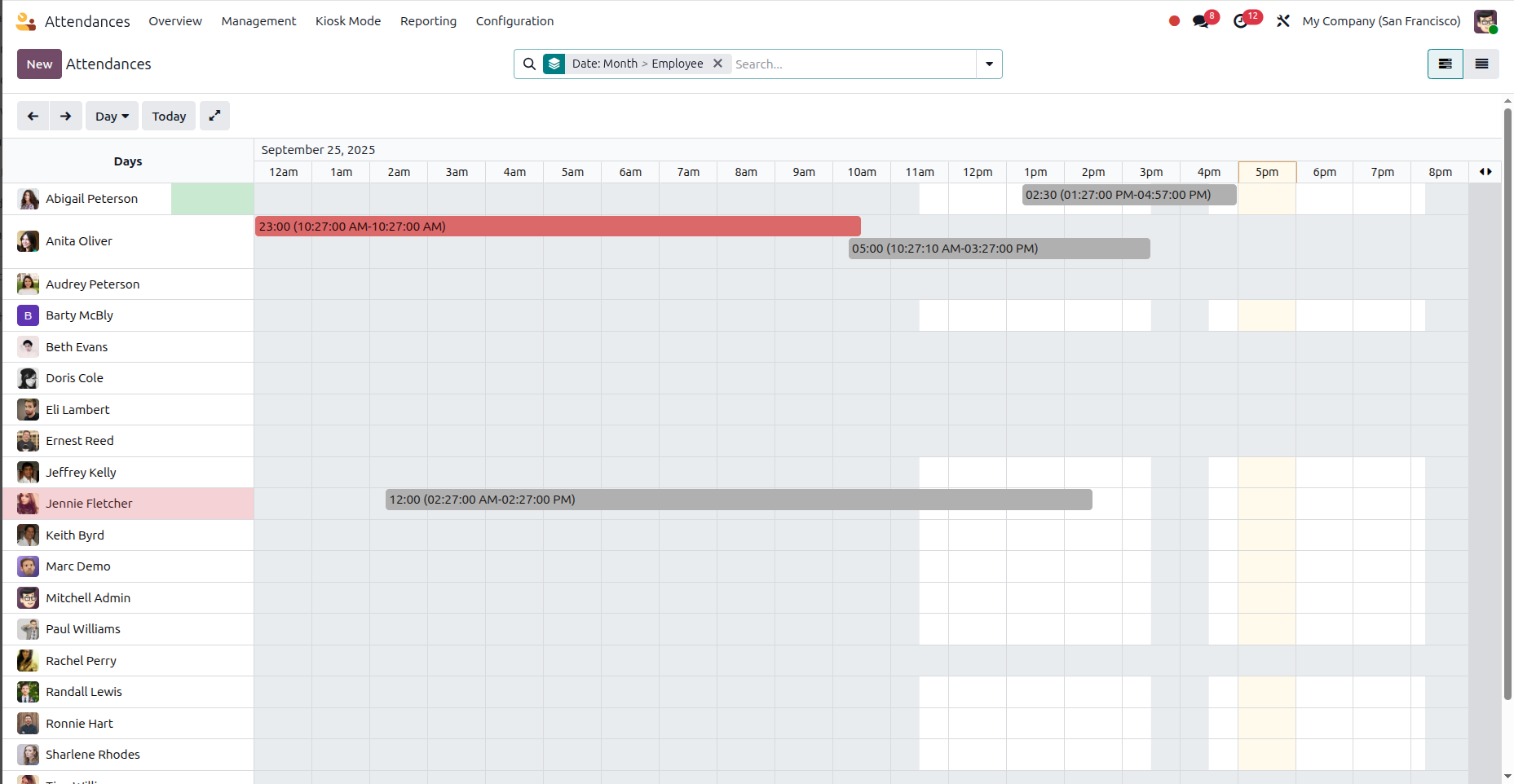Image resolution: width=1514 pixels, height=784 pixels.
Task: Remove the Date: Month > Employee filter
Action: (x=717, y=64)
